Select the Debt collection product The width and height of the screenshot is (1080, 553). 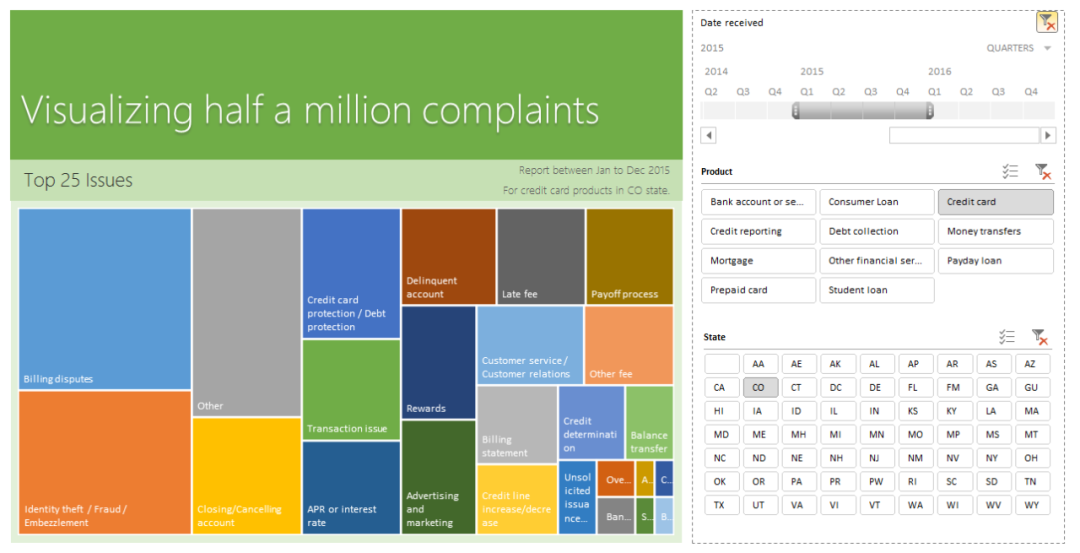(x=876, y=232)
